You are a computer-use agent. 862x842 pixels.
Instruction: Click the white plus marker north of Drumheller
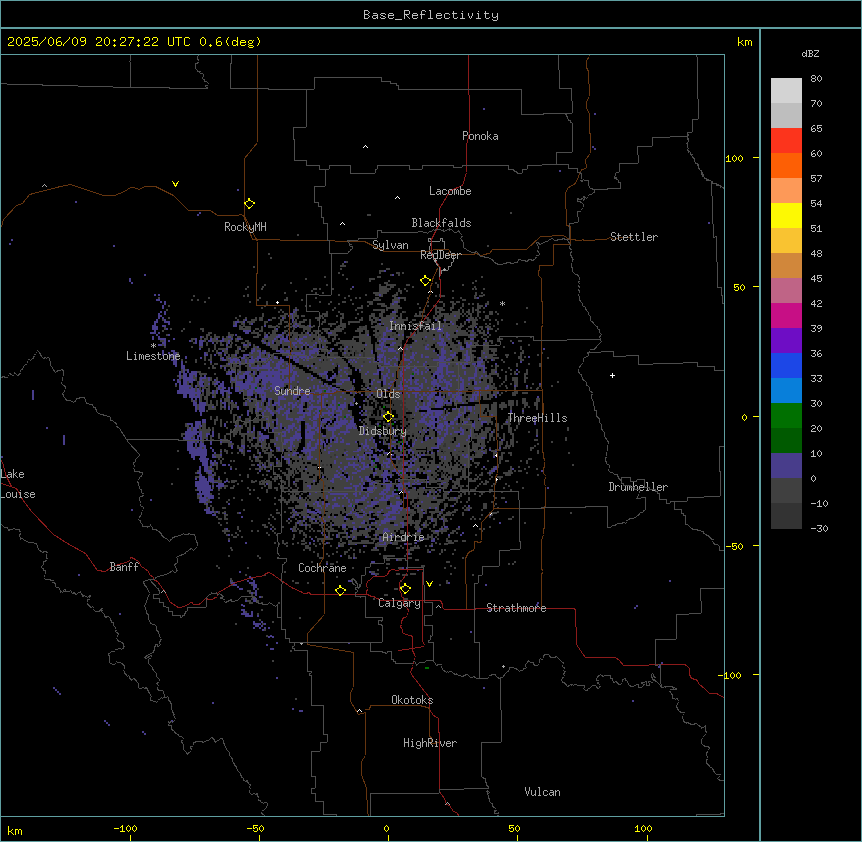612,375
